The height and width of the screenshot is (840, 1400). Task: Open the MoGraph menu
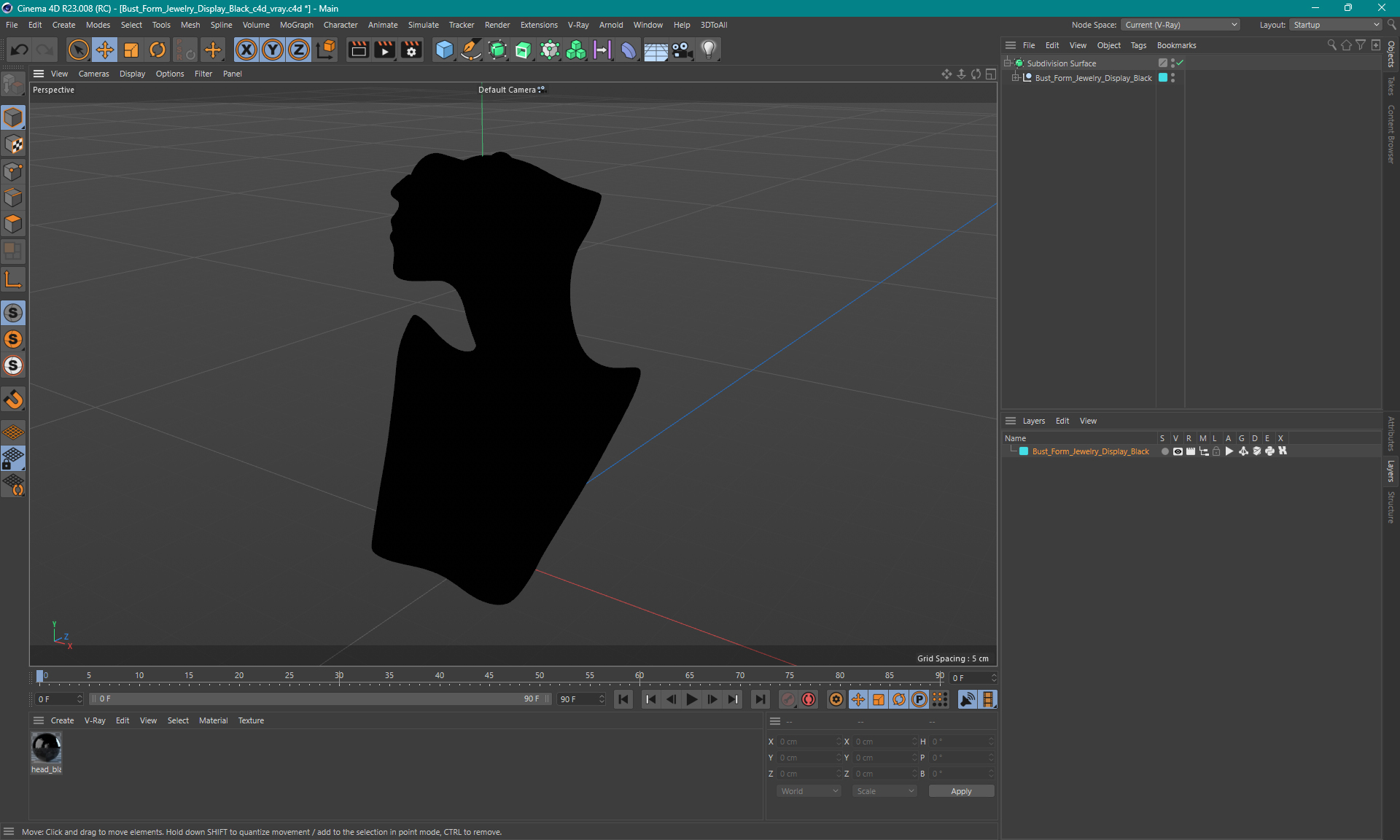point(296,25)
